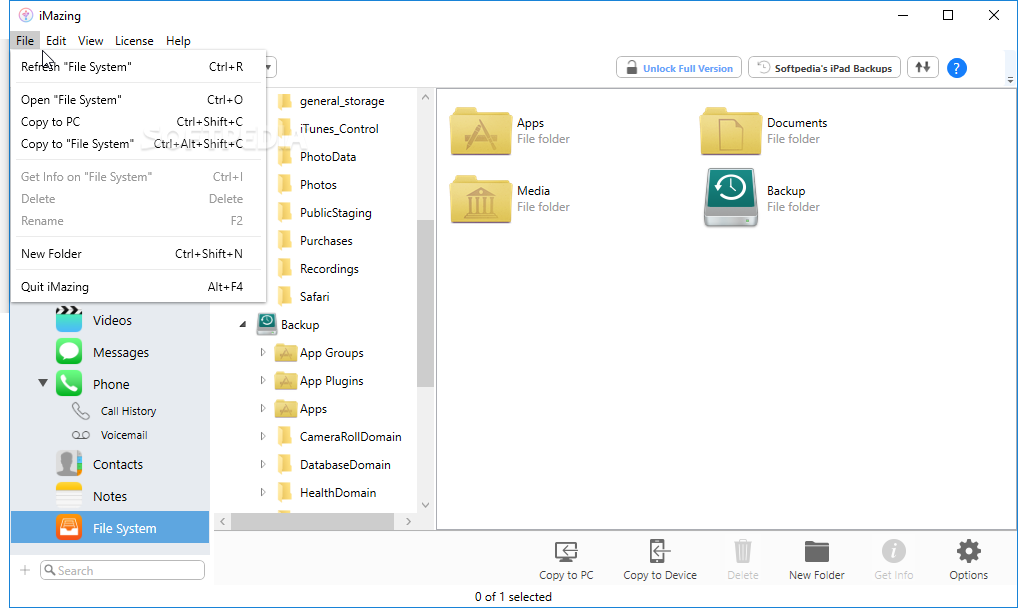Select PhotoData folder in tree
This screenshot has width=1018, height=608.
coord(317,157)
